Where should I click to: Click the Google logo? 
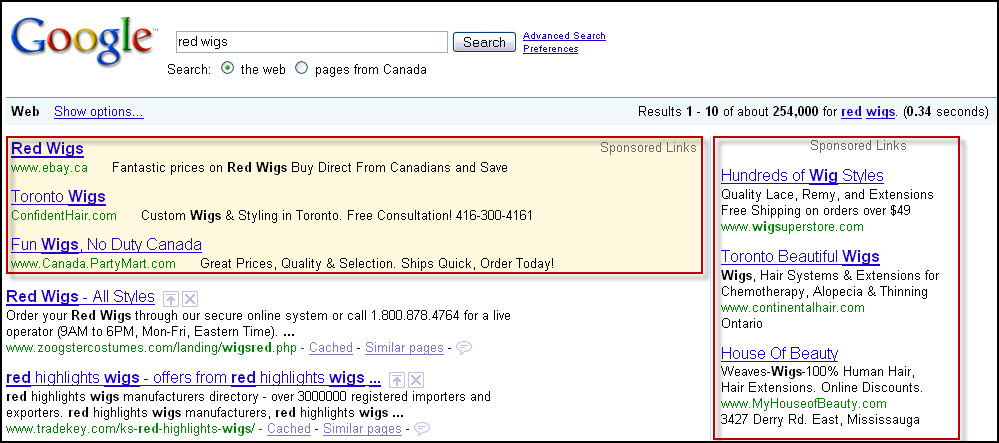click(x=83, y=41)
